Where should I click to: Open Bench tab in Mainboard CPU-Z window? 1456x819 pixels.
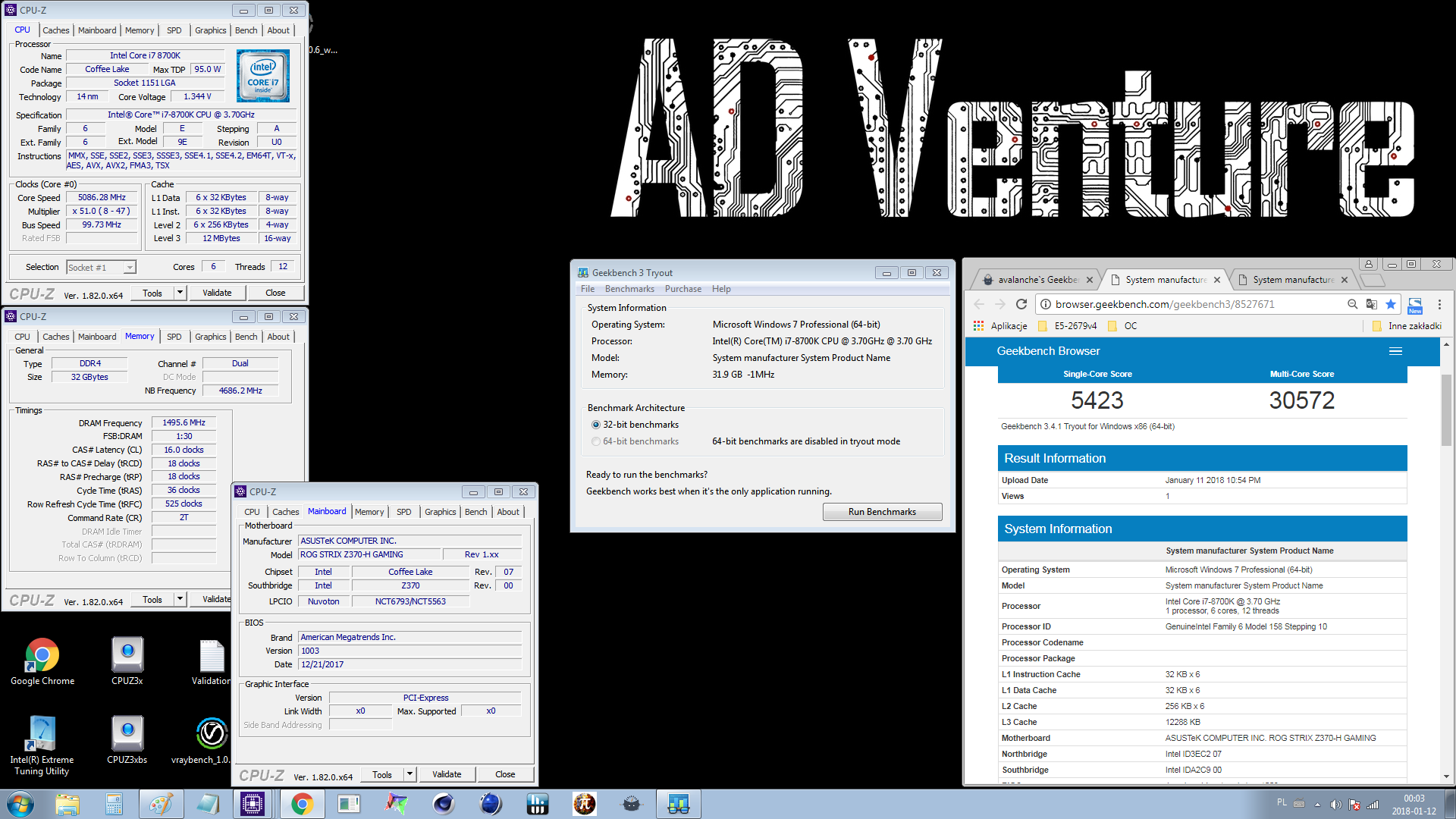(x=475, y=512)
